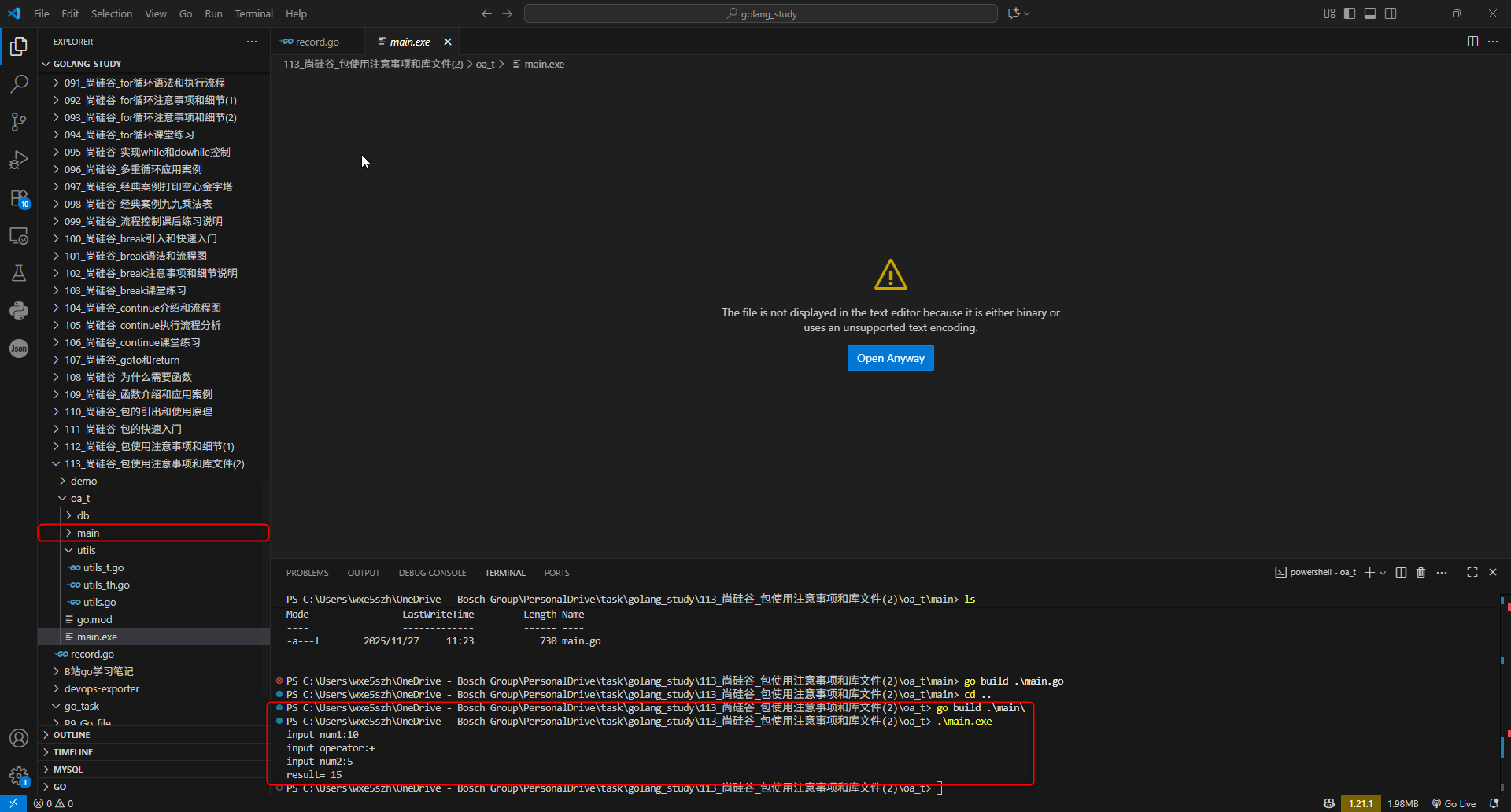The width and height of the screenshot is (1511, 812).
Task: Kill the terminal with the trash icon
Action: (1421, 572)
